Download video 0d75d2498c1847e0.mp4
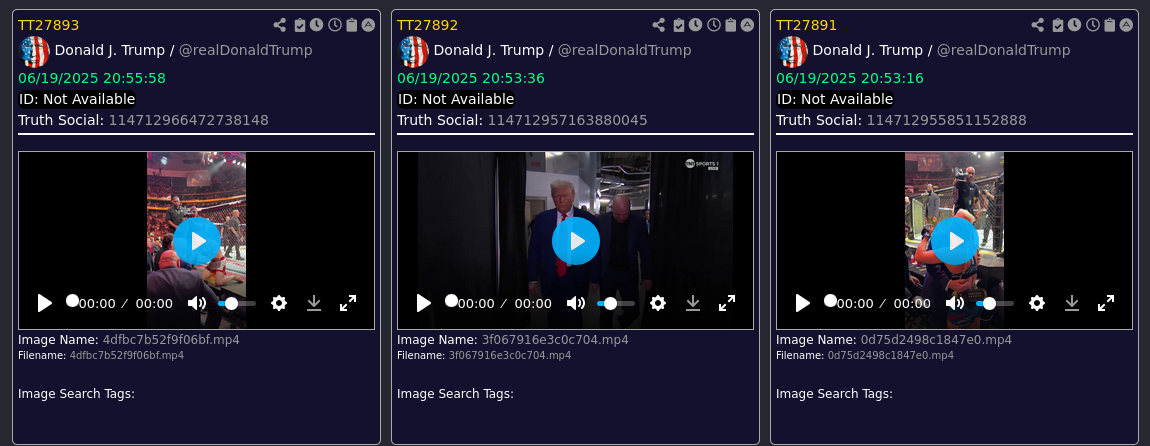 point(1072,303)
